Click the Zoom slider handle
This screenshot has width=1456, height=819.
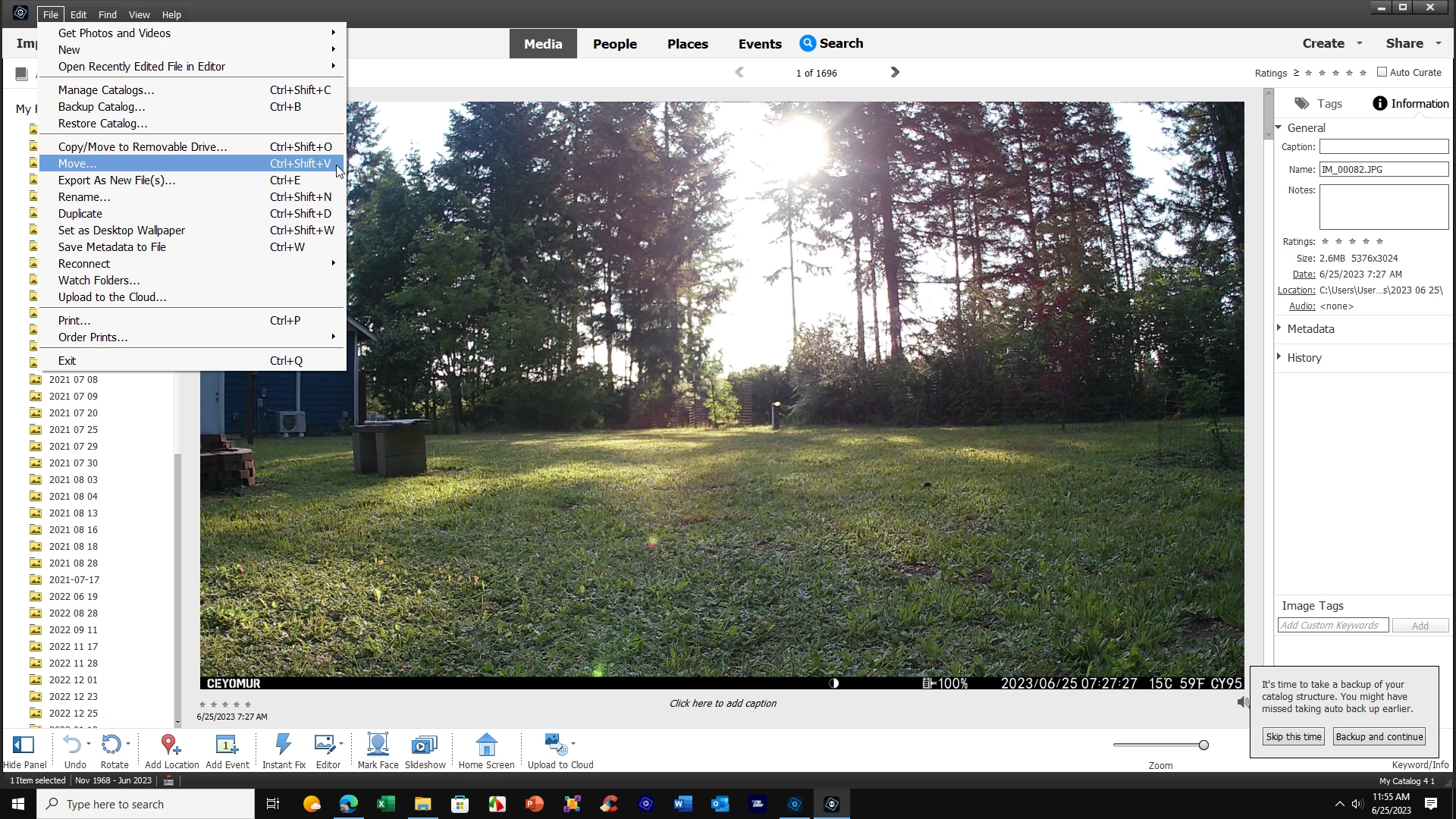1203,745
